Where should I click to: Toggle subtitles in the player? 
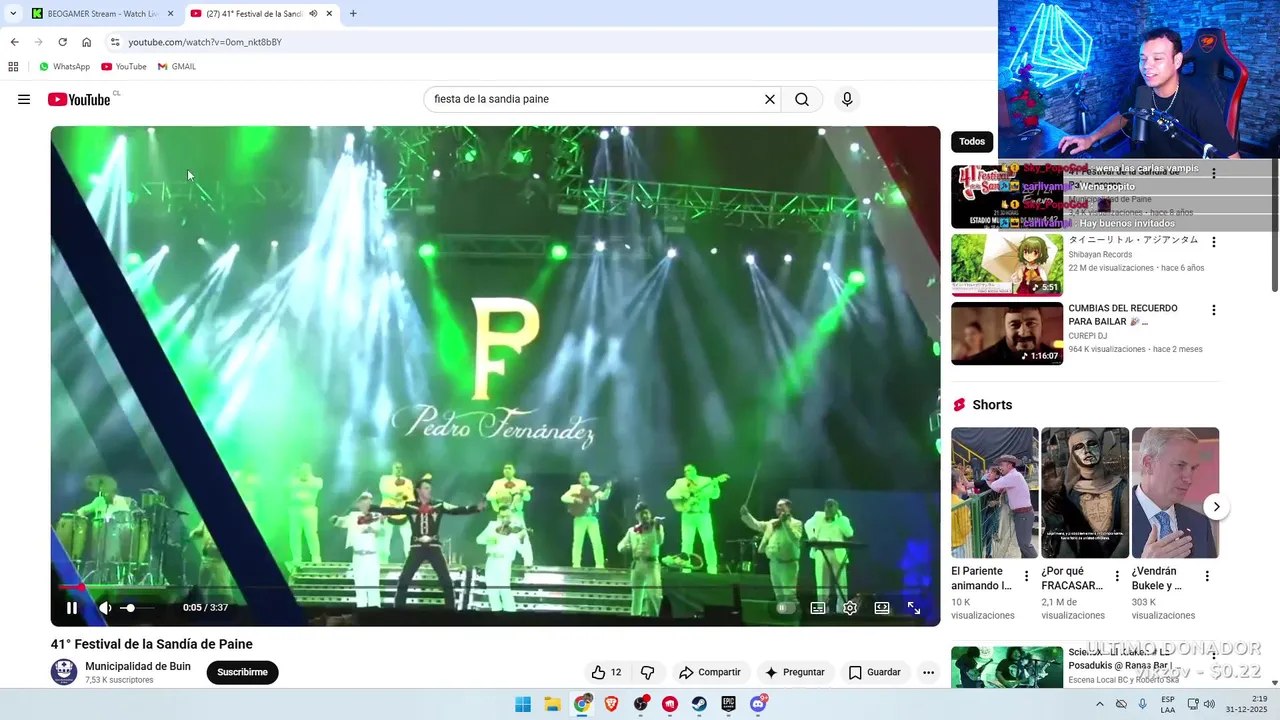click(818, 607)
